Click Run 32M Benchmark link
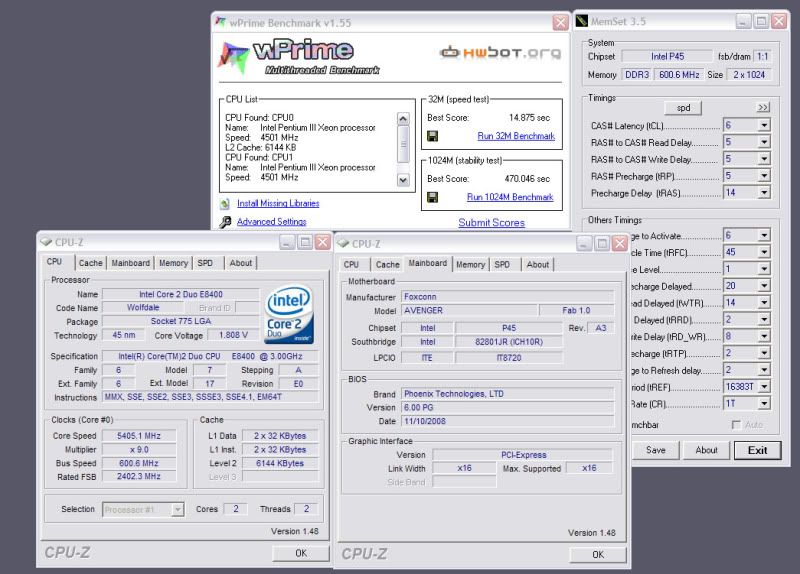 [516, 136]
